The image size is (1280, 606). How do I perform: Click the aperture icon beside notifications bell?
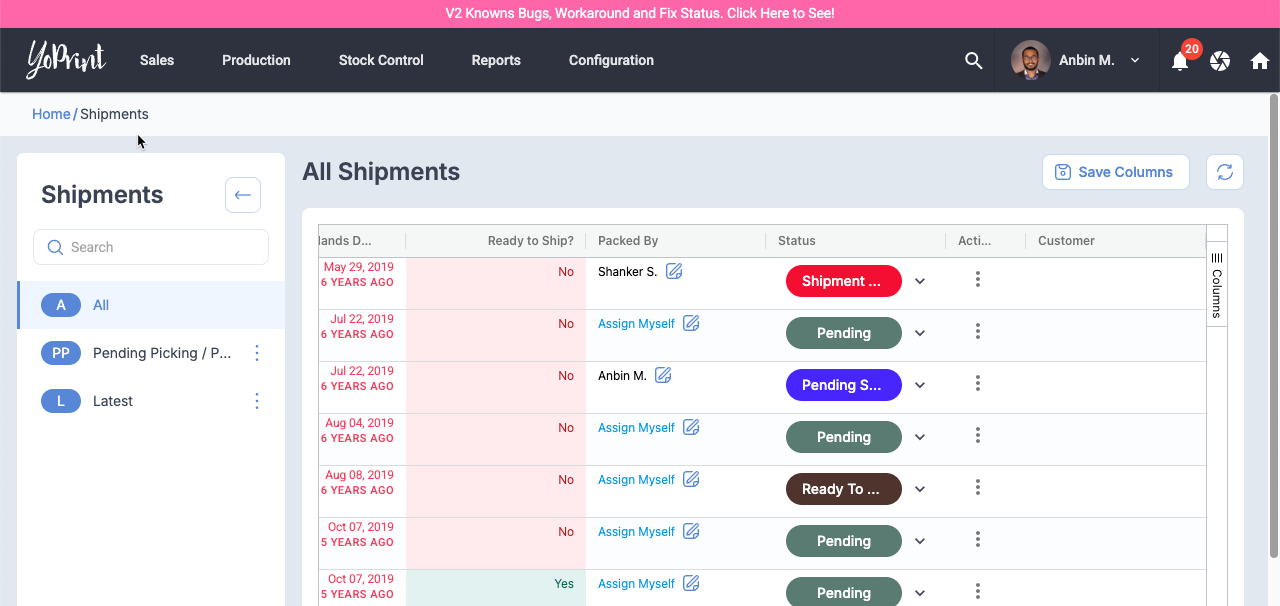pyautogui.click(x=1220, y=61)
